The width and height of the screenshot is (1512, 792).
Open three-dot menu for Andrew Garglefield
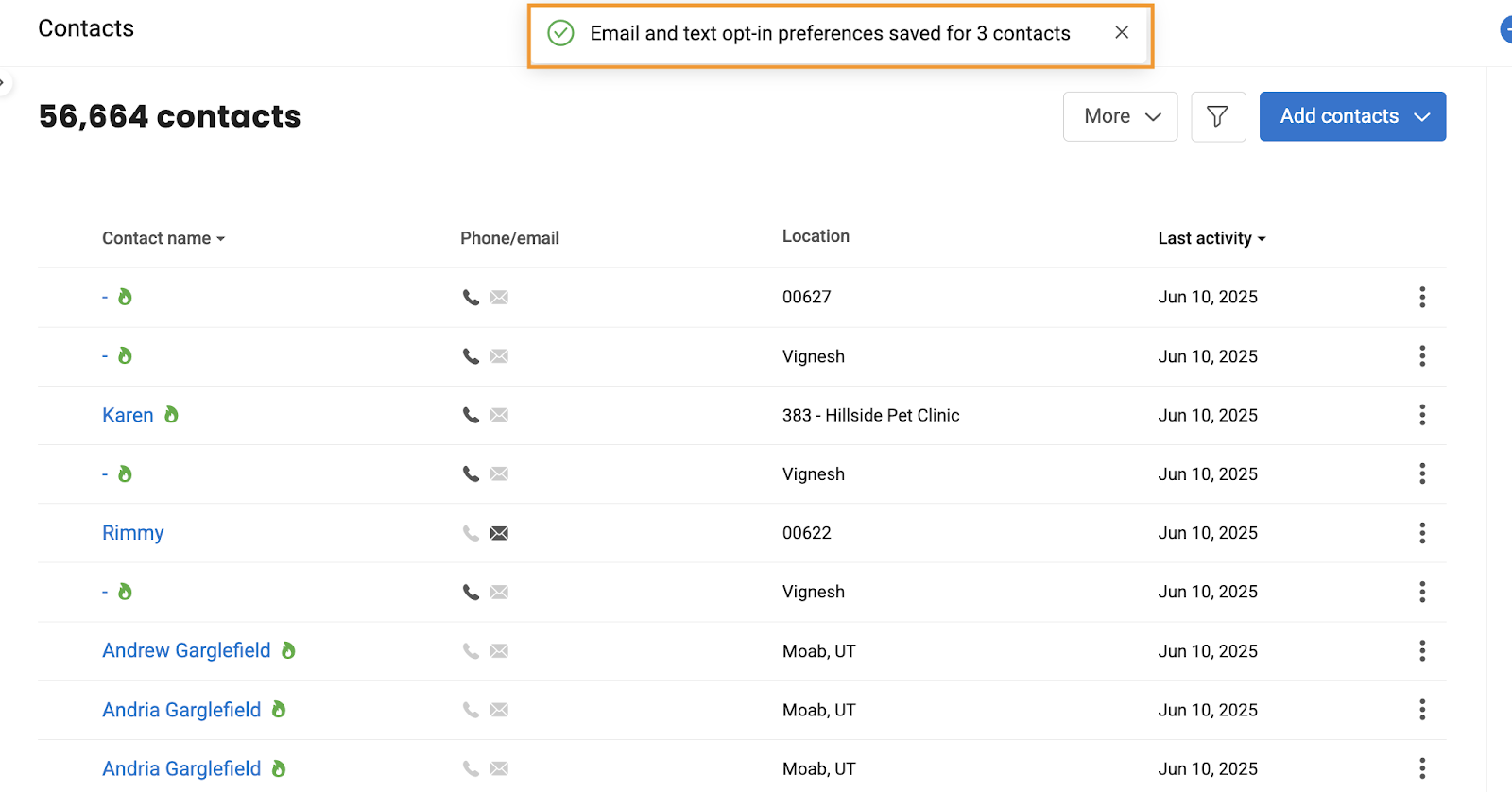(x=1422, y=650)
